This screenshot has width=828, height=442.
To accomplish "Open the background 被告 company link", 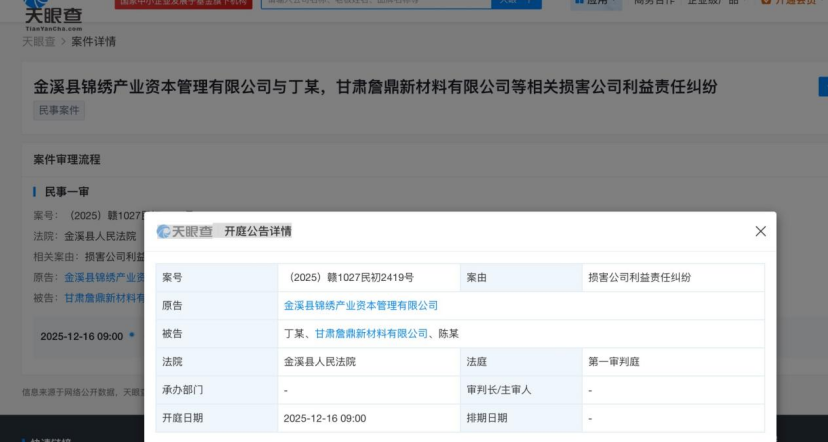I will (x=105, y=297).
